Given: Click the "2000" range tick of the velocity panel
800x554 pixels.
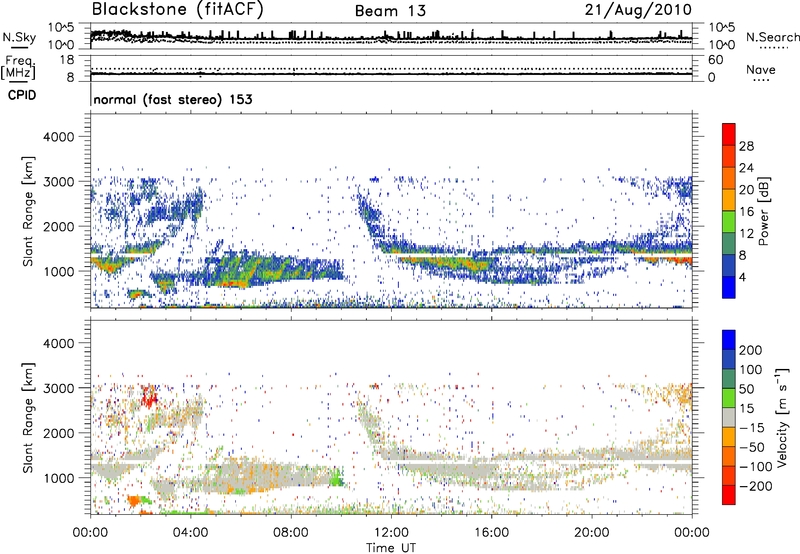Looking at the screenshot, I should point(58,433).
